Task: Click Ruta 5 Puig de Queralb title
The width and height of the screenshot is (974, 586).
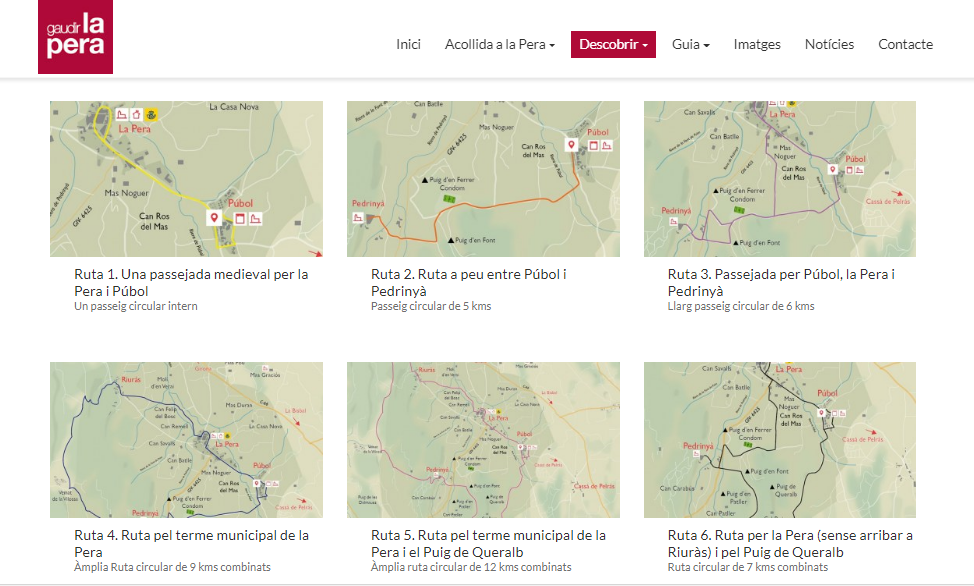Action: [488, 543]
